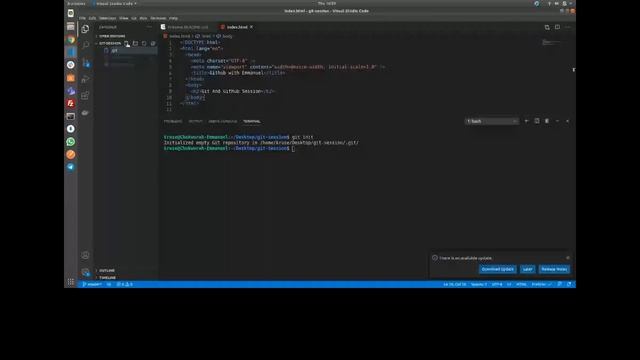Switch to the OUTPUT panel tab
The width and height of the screenshot is (640, 360).
[x=196, y=121]
